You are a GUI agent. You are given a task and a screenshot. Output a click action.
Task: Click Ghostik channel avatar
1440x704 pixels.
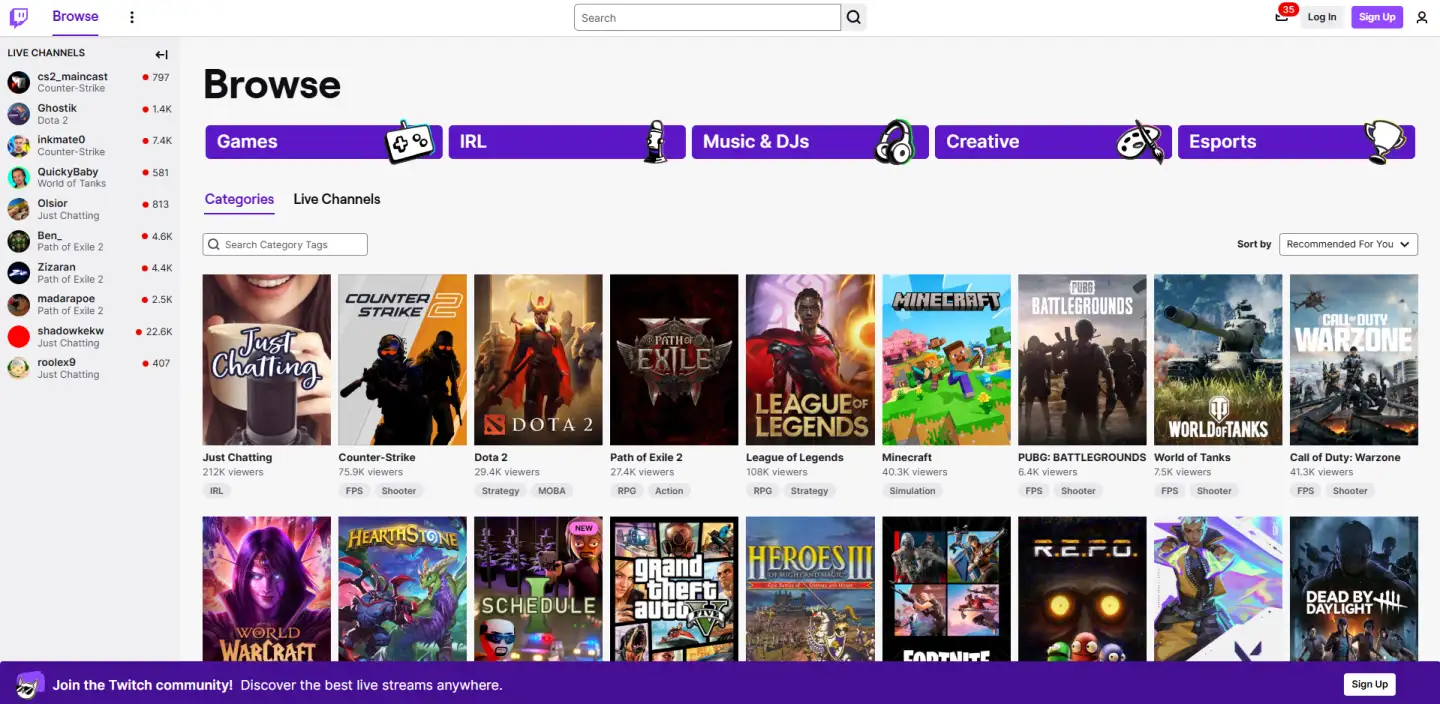click(19, 114)
